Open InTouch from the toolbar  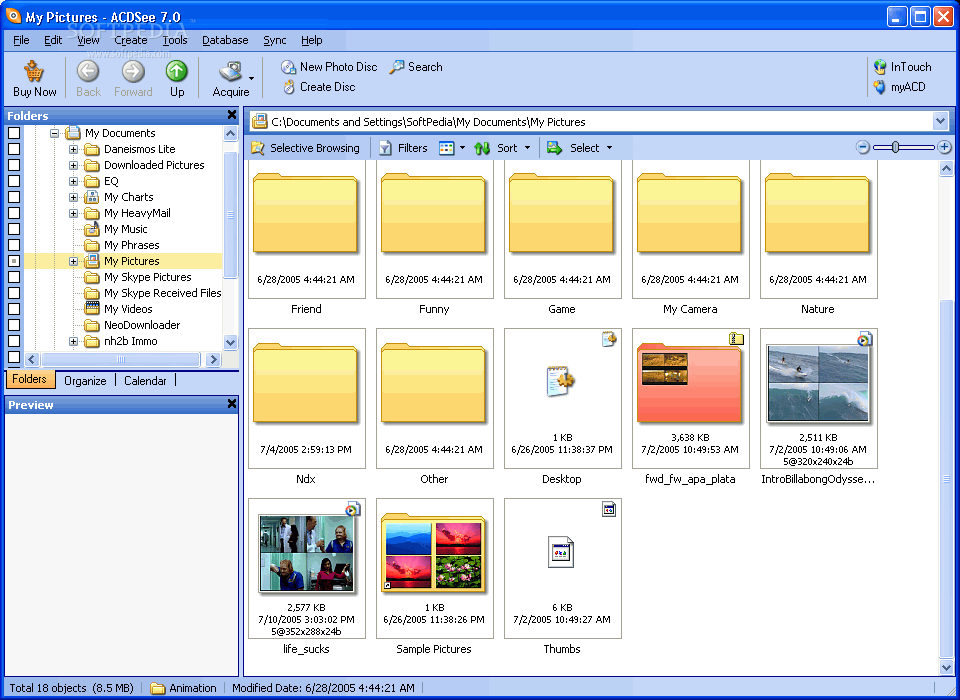coord(902,67)
